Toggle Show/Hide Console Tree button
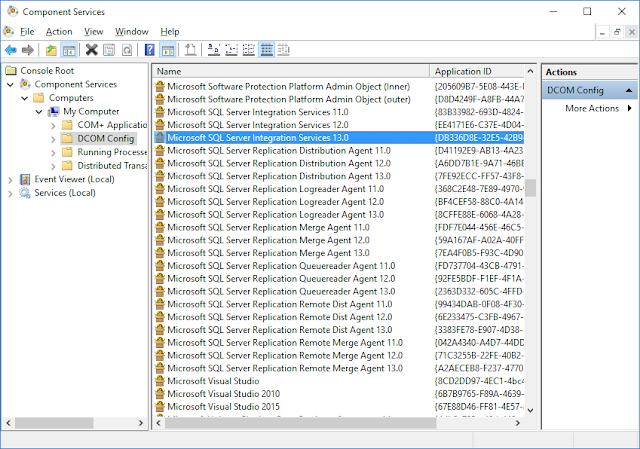640x449 pixels. [x=69, y=50]
